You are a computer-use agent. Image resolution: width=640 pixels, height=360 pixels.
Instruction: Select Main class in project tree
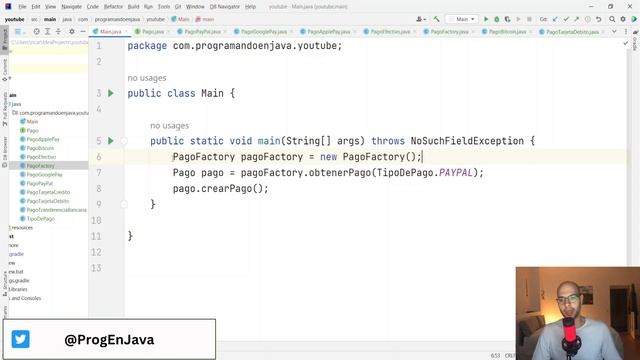coord(32,122)
